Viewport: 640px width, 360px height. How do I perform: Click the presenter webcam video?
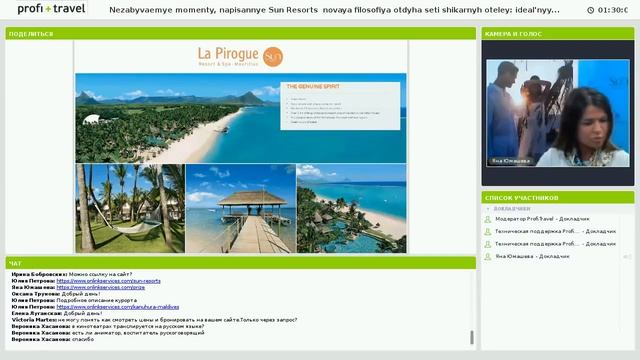(x=558, y=113)
